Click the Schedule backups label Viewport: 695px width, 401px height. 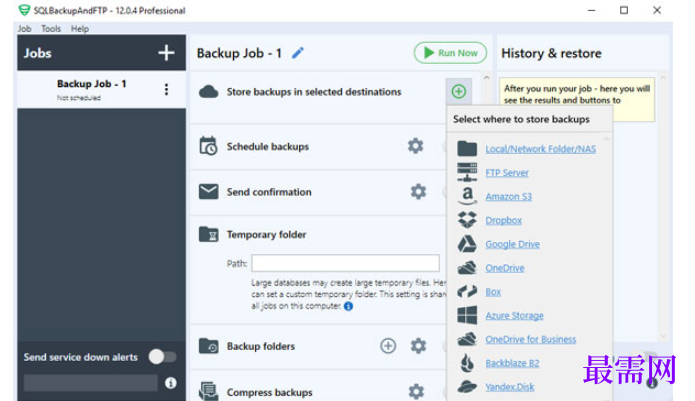[268, 147]
